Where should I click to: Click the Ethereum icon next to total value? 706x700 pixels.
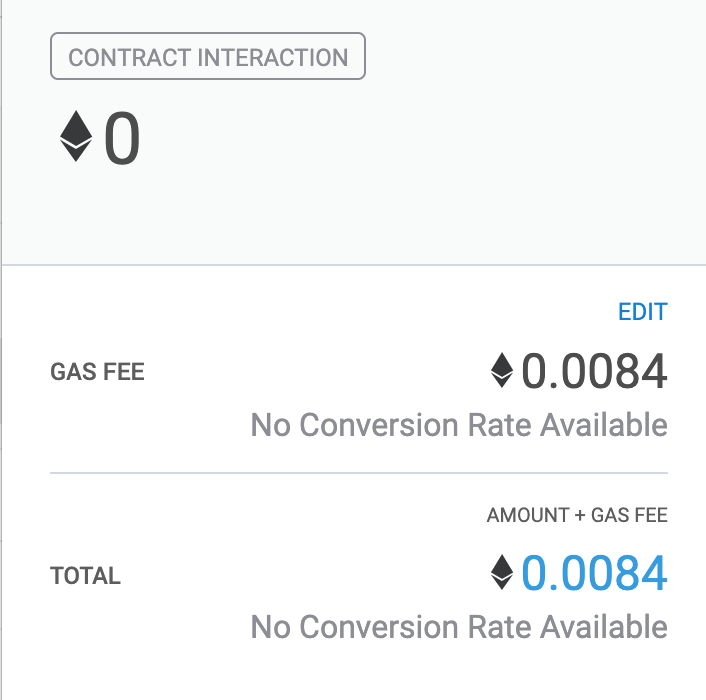(x=502, y=572)
